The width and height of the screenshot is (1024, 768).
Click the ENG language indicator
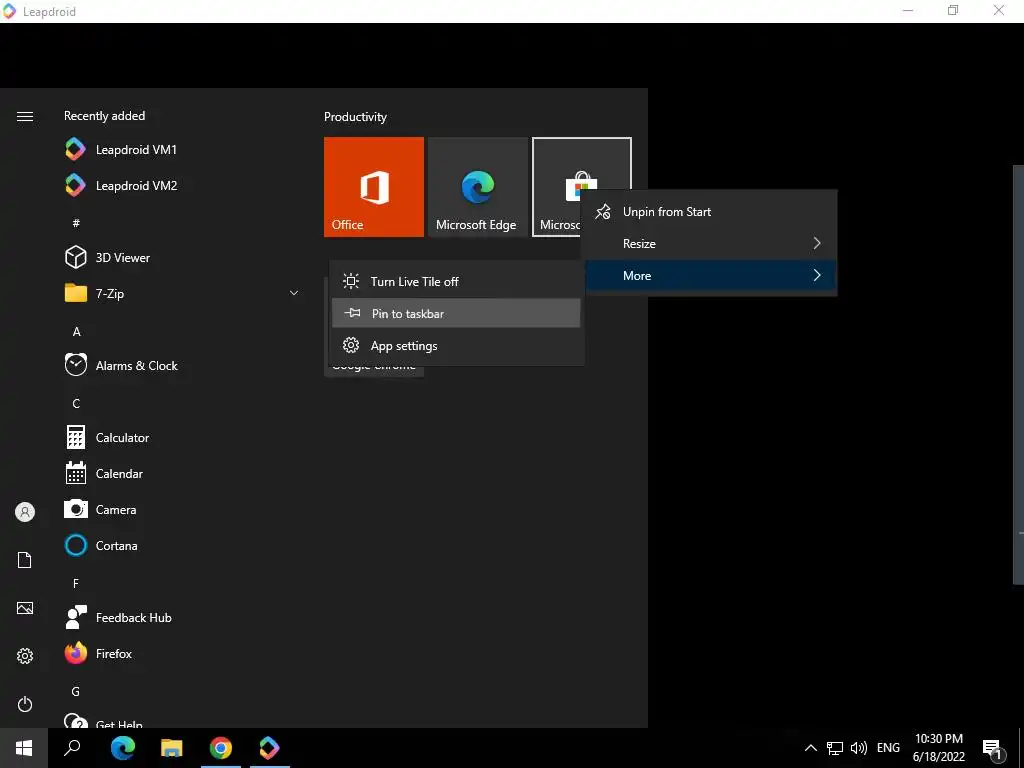click(888, 748)
